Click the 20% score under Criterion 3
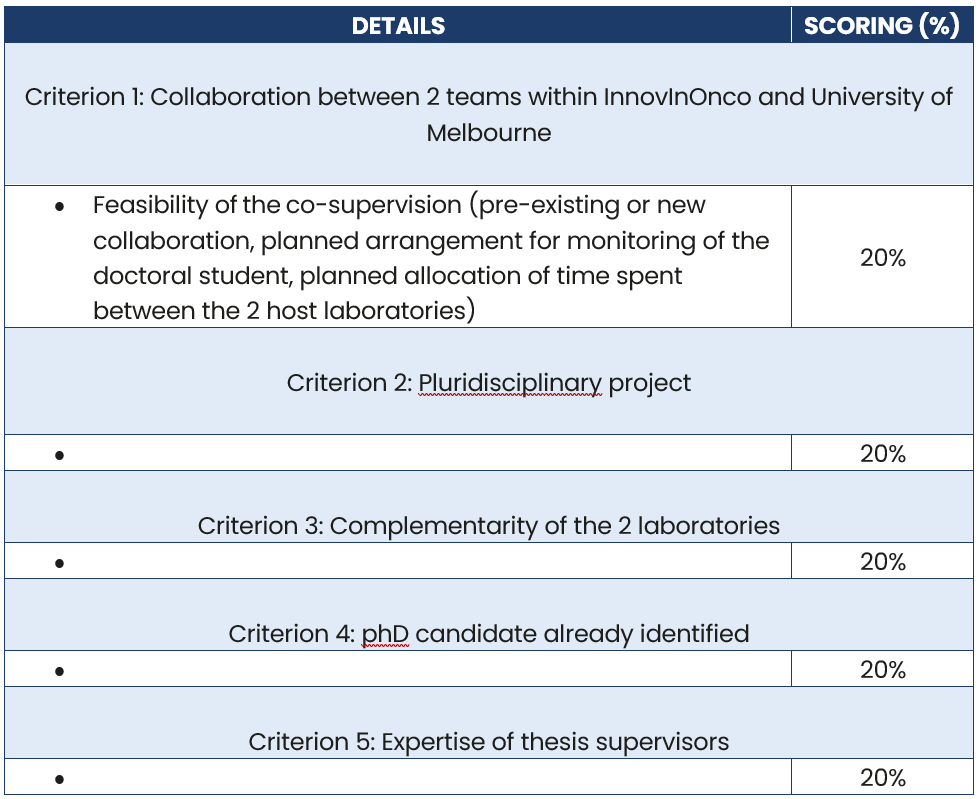The image size is (979, 799). [882, 562]
